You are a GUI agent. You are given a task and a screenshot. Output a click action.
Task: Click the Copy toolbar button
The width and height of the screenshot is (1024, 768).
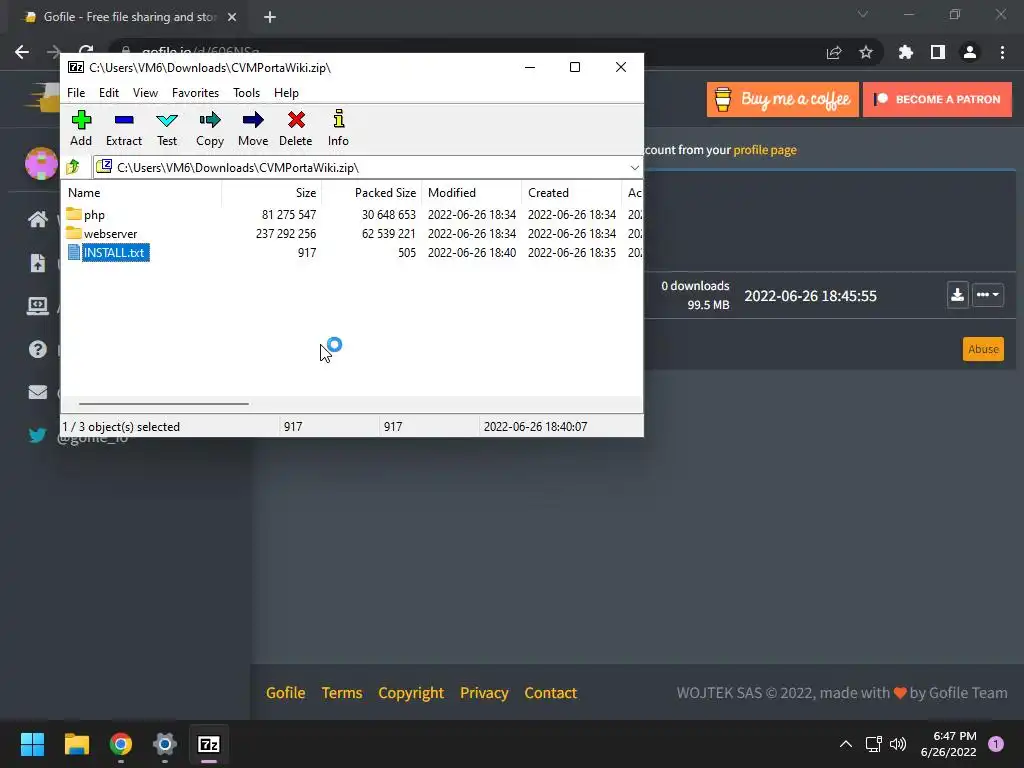coord(210,129)
